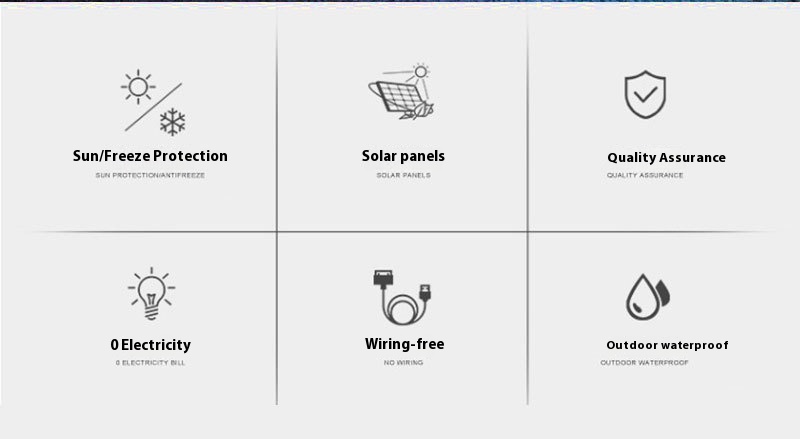Click the shield checkmark icon
The image size is (800, 439).
[x=645, y=94]
